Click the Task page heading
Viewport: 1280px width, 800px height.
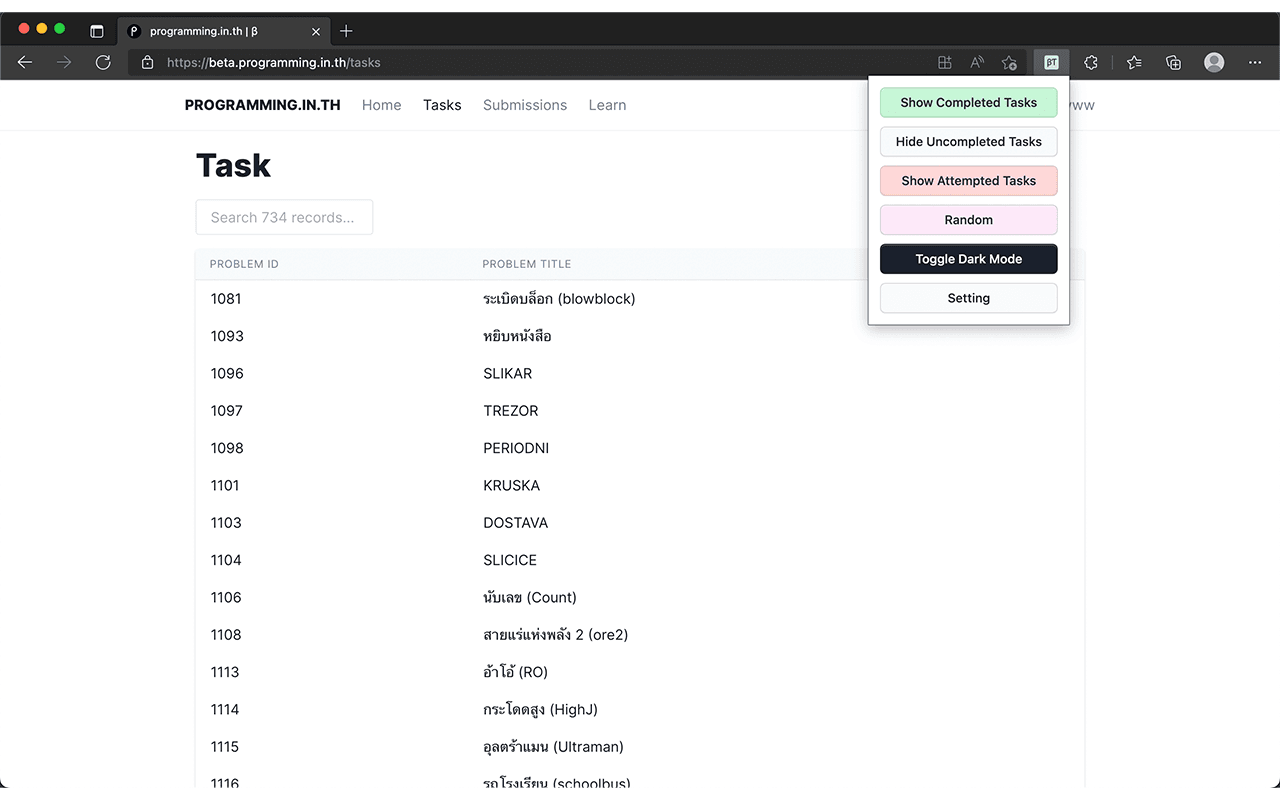(233, 165)
